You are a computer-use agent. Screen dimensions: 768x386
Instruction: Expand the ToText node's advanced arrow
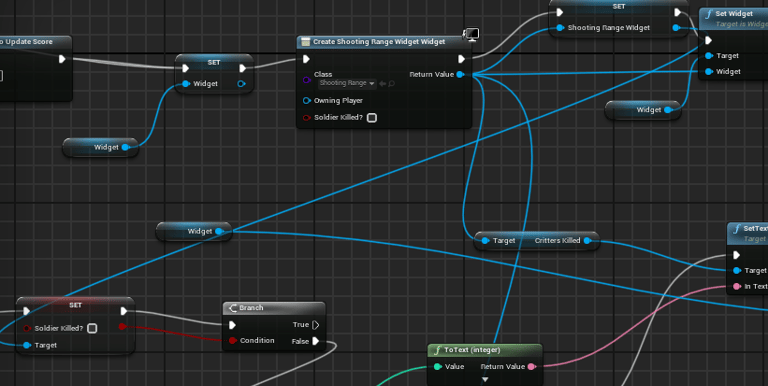pos(485,380)
